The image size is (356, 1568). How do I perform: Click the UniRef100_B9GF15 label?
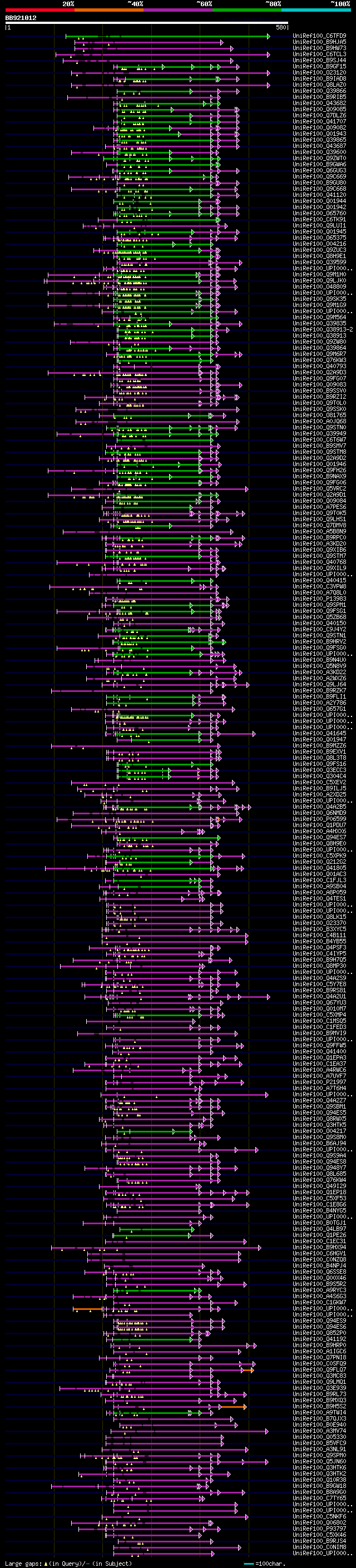tap(319, 66)
